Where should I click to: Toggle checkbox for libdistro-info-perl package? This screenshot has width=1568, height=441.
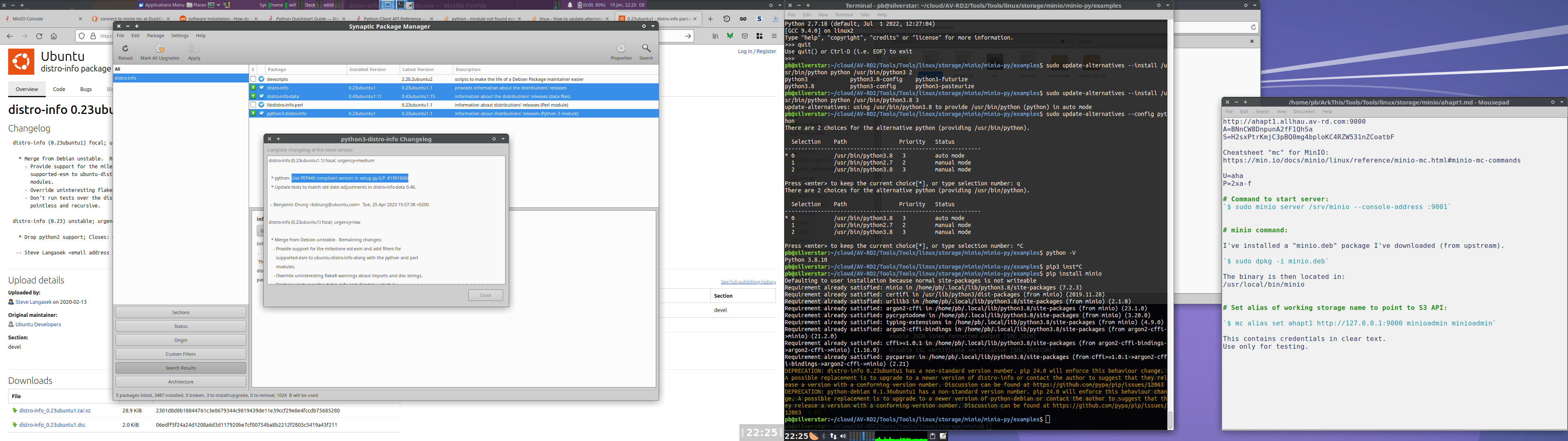point(253,105)
